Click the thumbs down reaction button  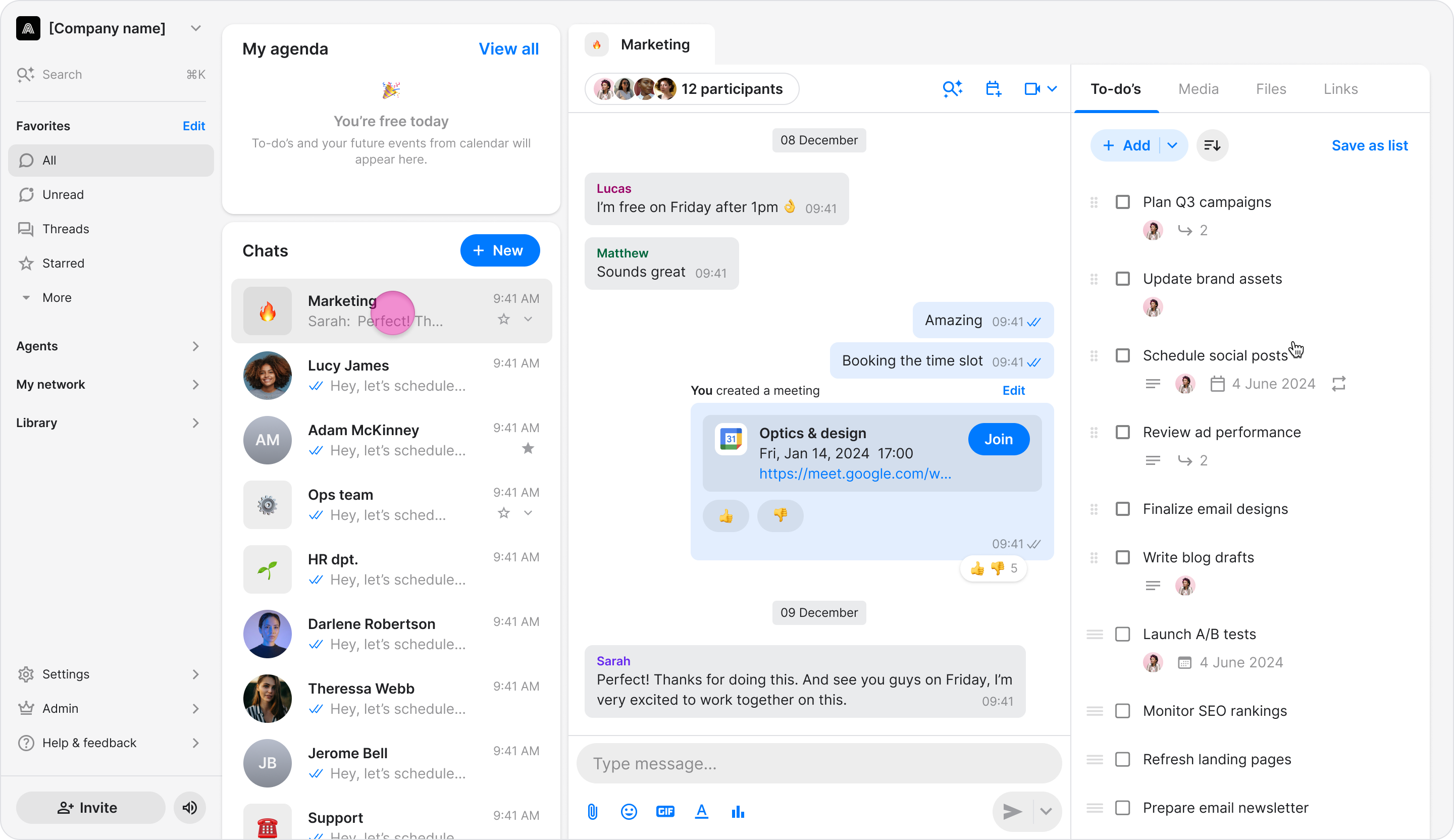coord(780,516)
